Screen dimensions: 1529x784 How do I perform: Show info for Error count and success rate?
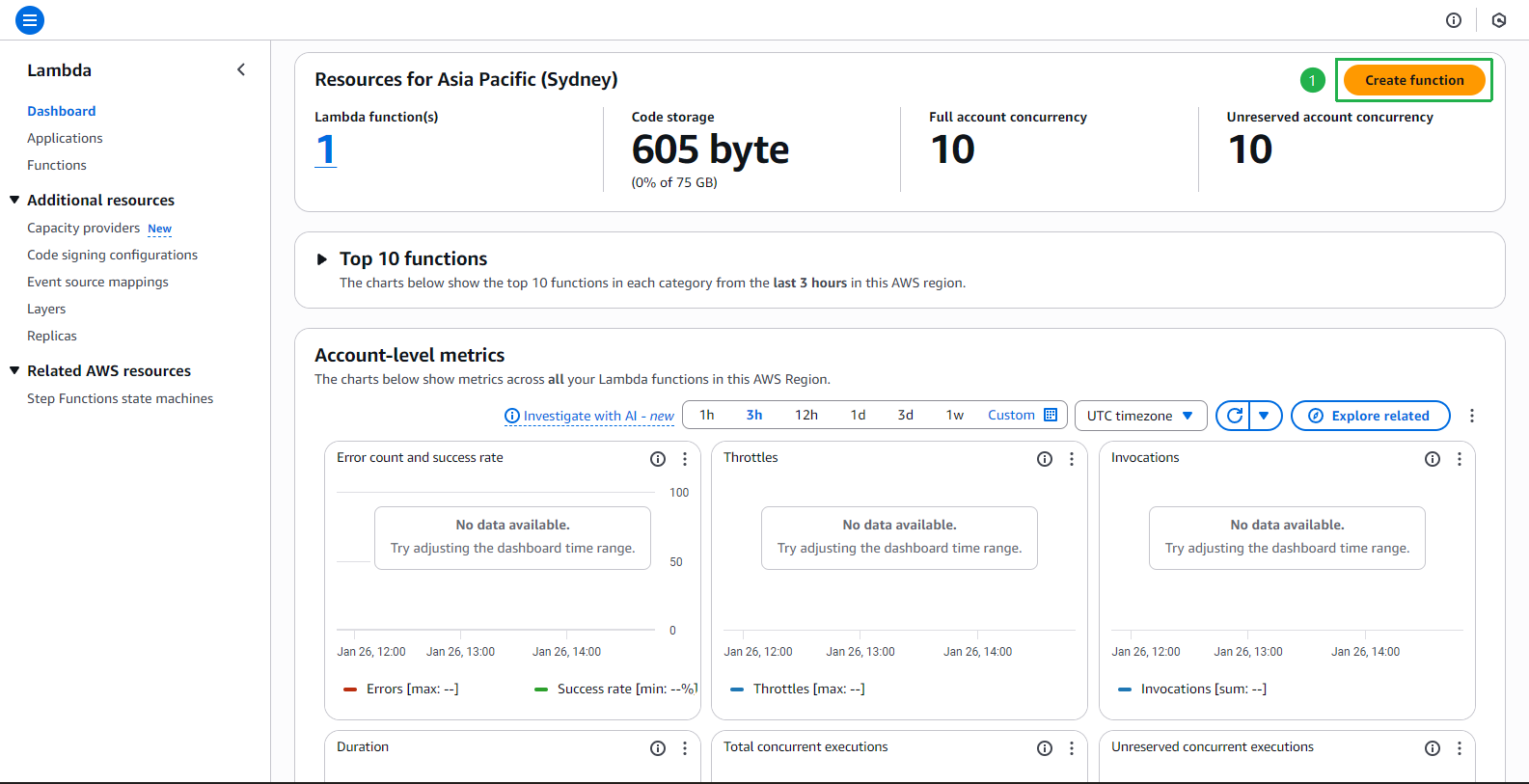tap(658, 459)
